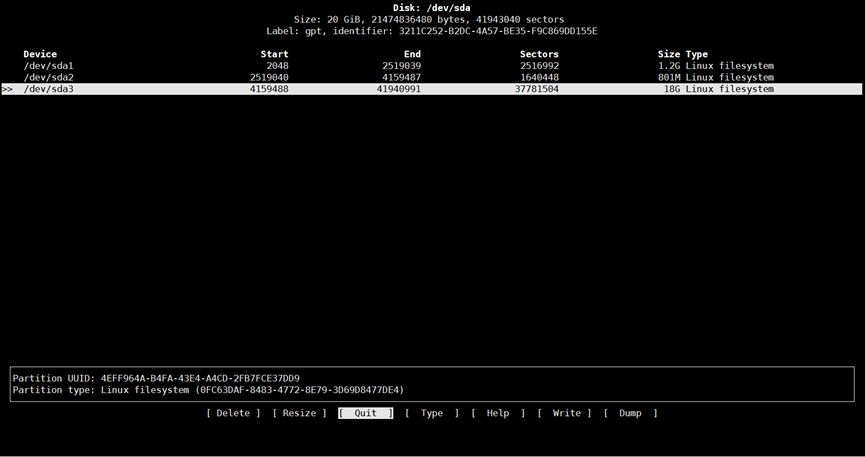Screen dimensions: 865x457
Task: Click end sector value 41940991
Action: click(398, 89)
